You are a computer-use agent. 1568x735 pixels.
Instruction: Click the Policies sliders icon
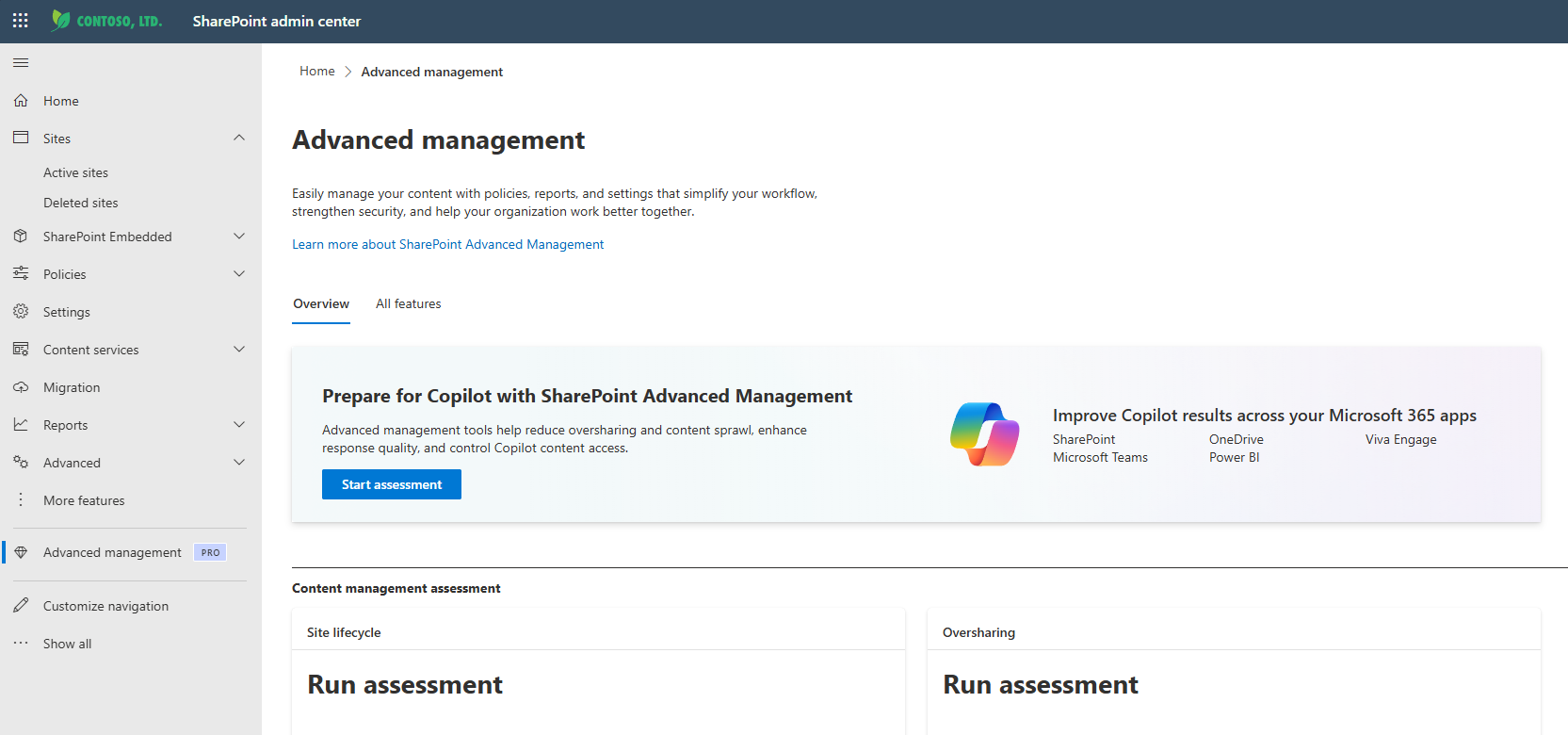point(21,274)
